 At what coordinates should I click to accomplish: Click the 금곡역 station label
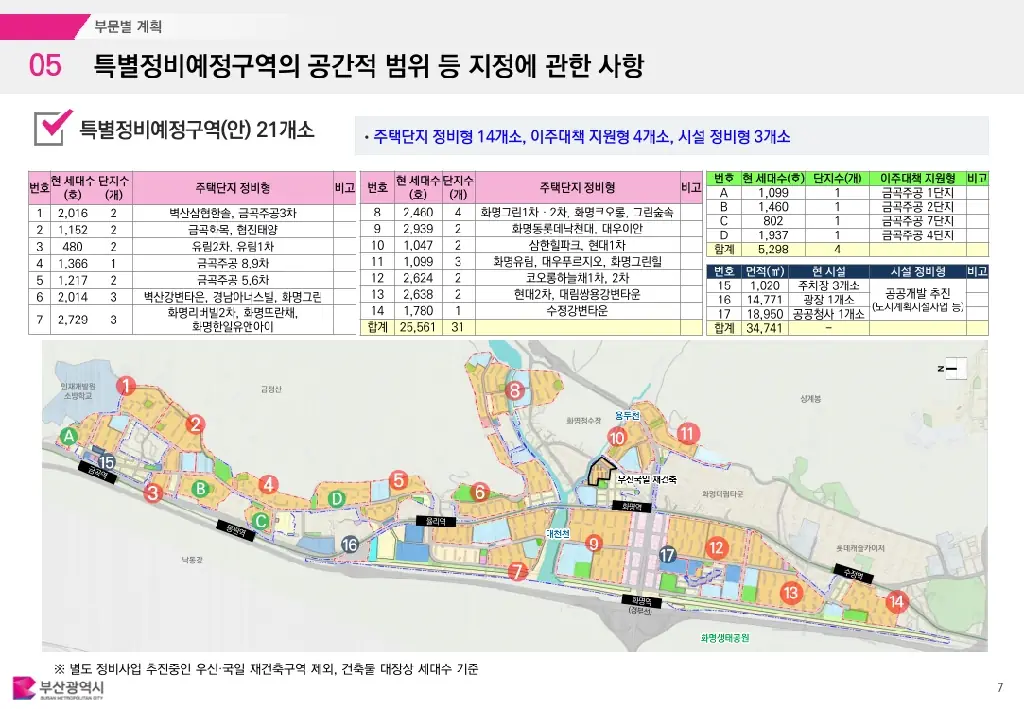click(x=96, y=472)
